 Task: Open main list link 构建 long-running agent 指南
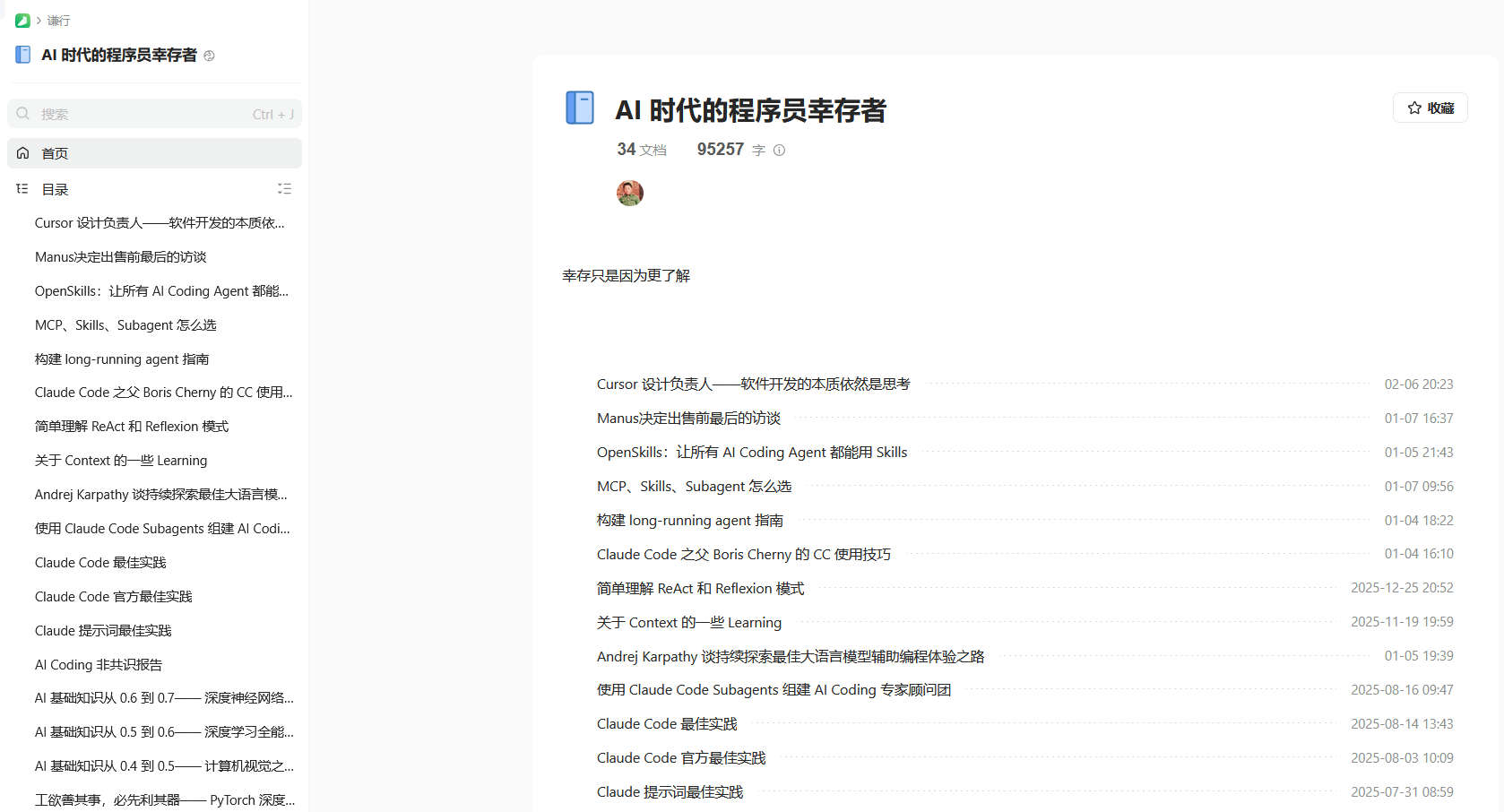pos(690,521)
